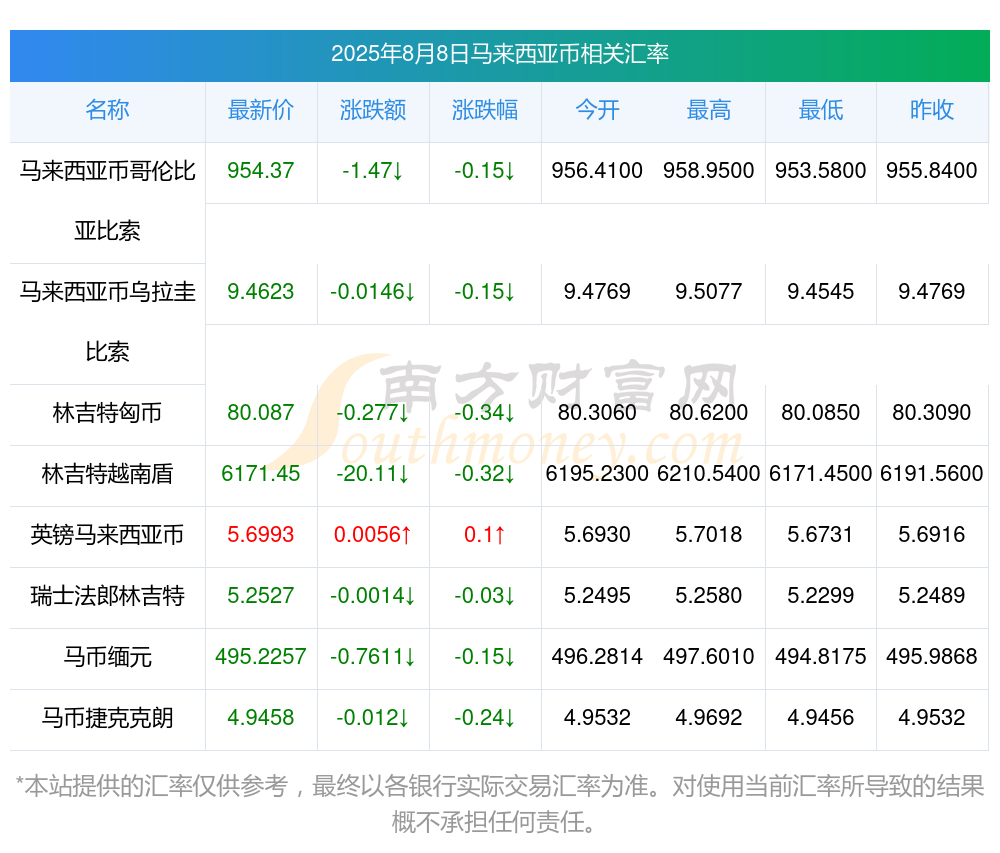Click the change value -20.11↓

[373, 474]
